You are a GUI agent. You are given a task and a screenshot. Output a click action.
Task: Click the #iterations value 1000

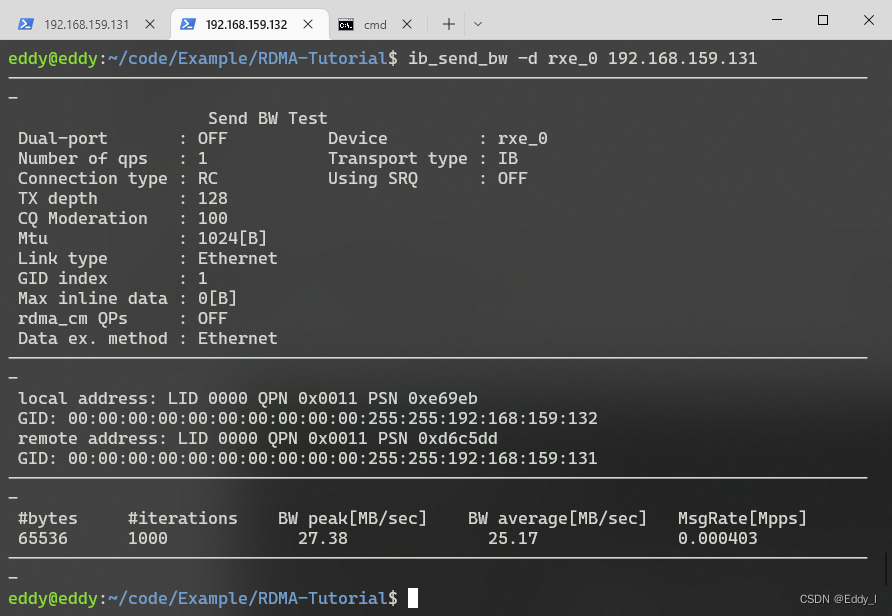(x=147, y=538)
